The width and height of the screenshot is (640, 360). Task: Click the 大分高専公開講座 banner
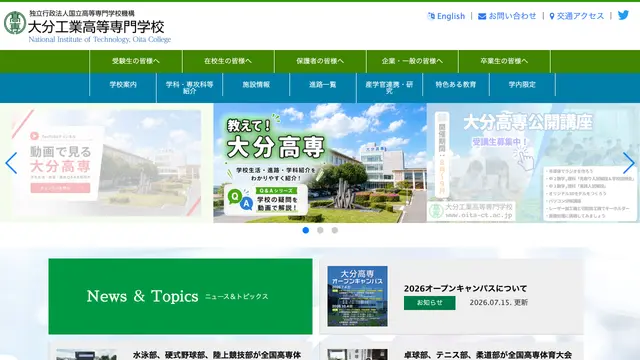(x=533, y=163)
